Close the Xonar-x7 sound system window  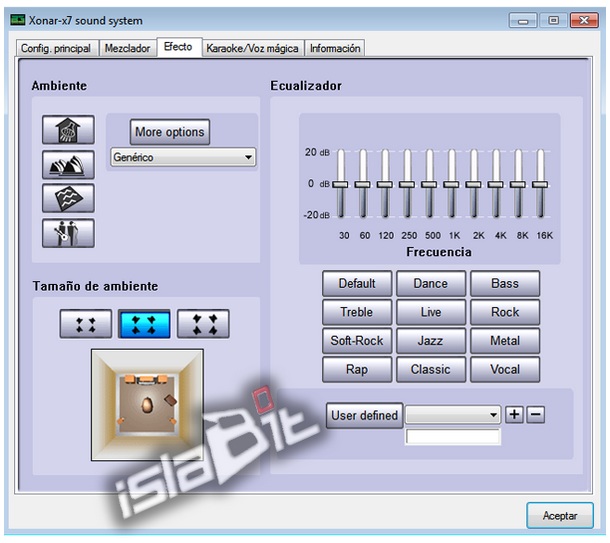(x=584, y=20)
